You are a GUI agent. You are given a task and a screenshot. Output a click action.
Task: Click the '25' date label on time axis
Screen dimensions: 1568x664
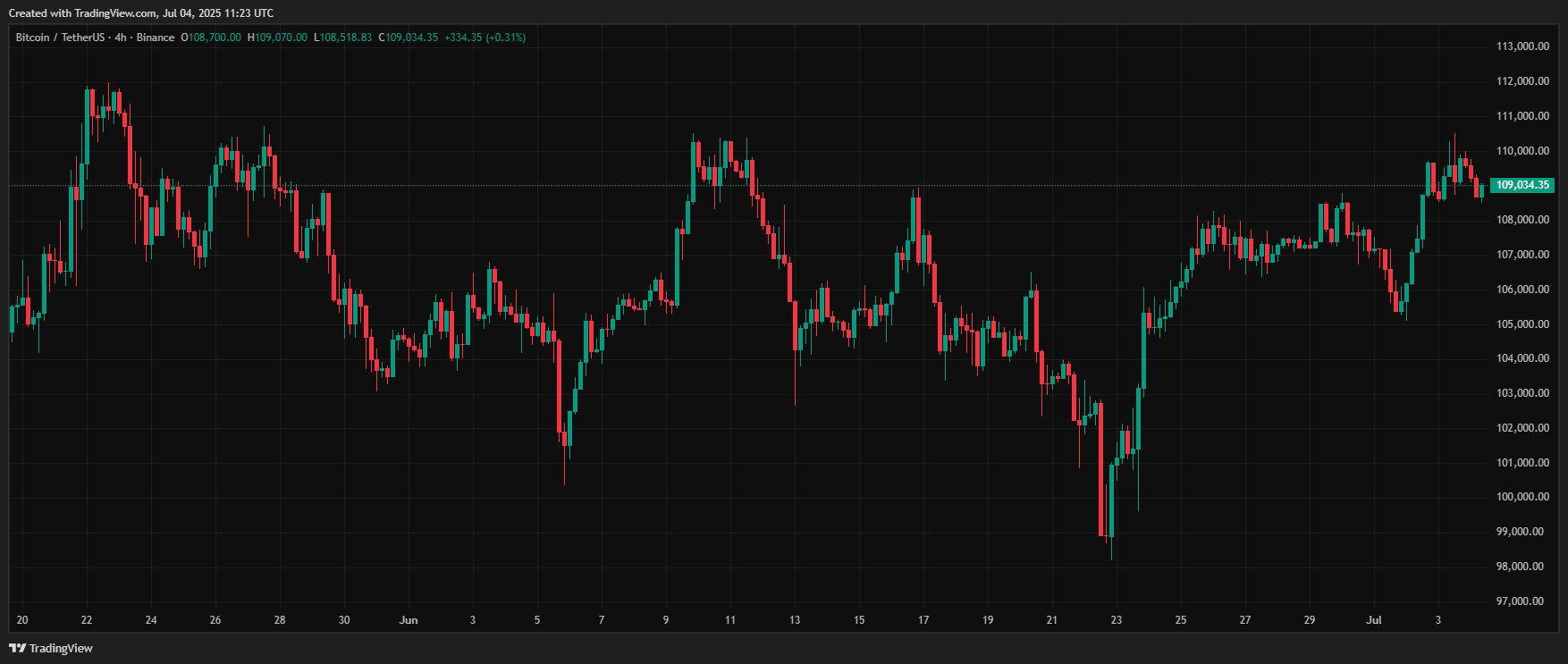point(1181,620)
